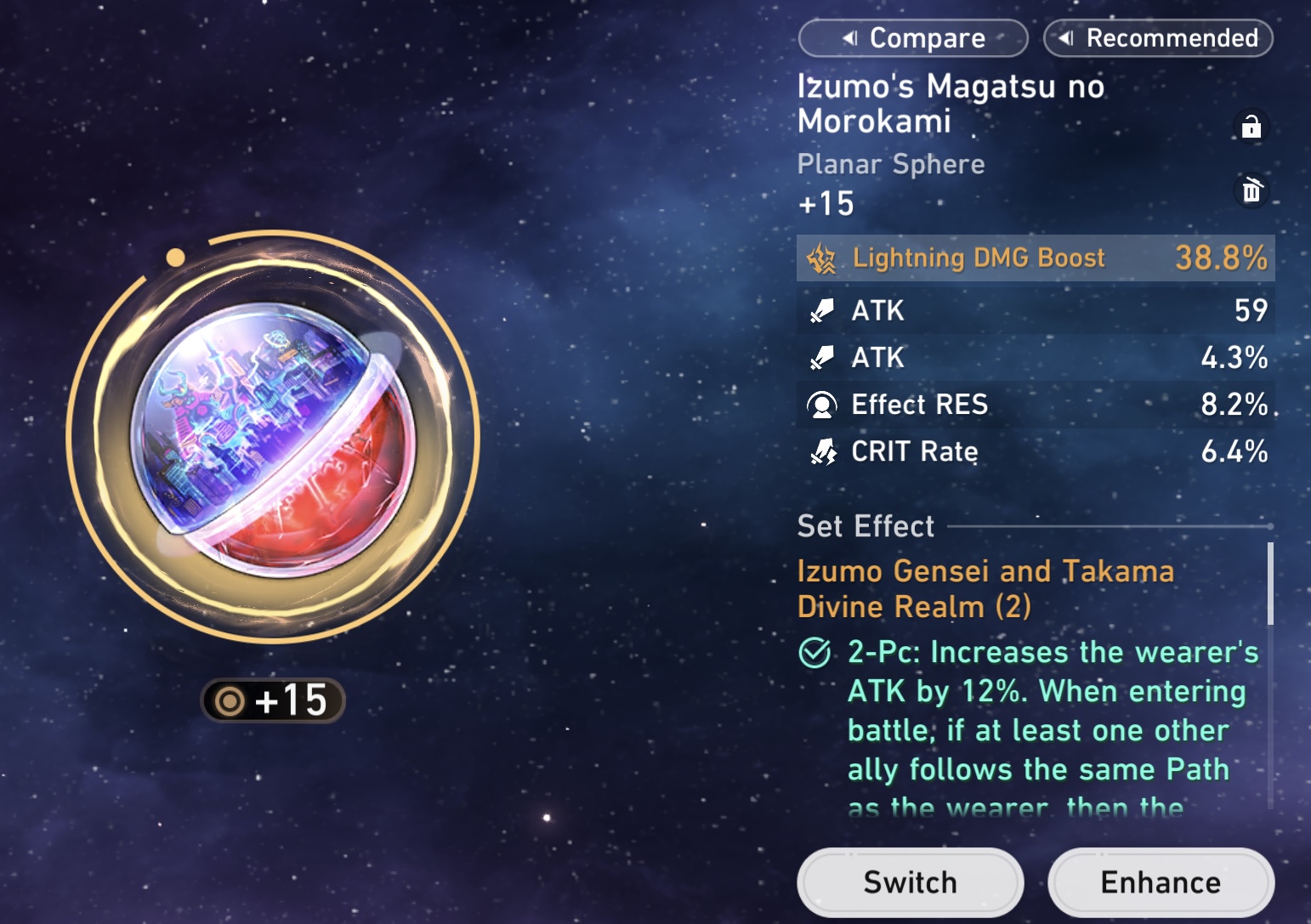Click the Effect RES icon
Screen dimensions: 1311x924
pyautogui.click(x=822, y=405)
